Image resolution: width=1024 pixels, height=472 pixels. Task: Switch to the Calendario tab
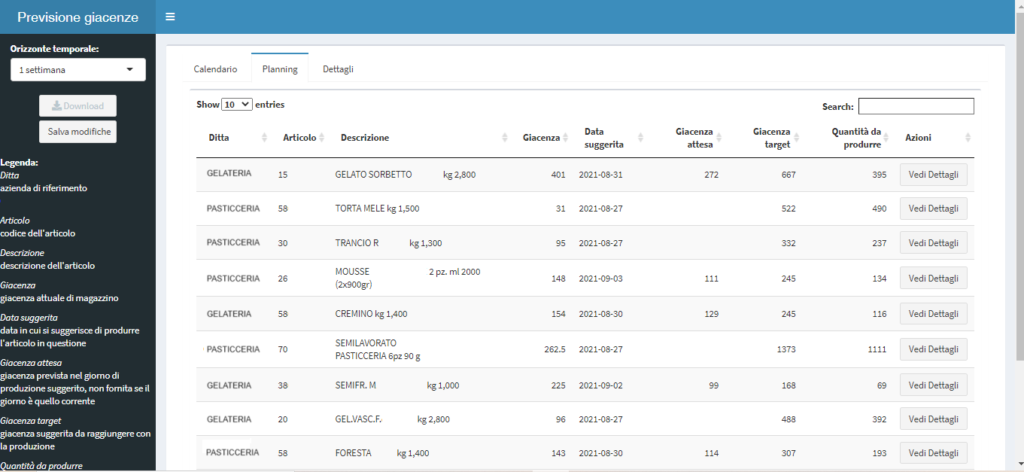click(x=215, y=69)
